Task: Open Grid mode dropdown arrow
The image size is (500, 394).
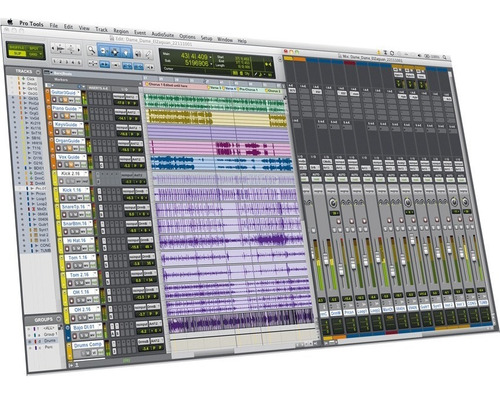Action: (41, 54)
